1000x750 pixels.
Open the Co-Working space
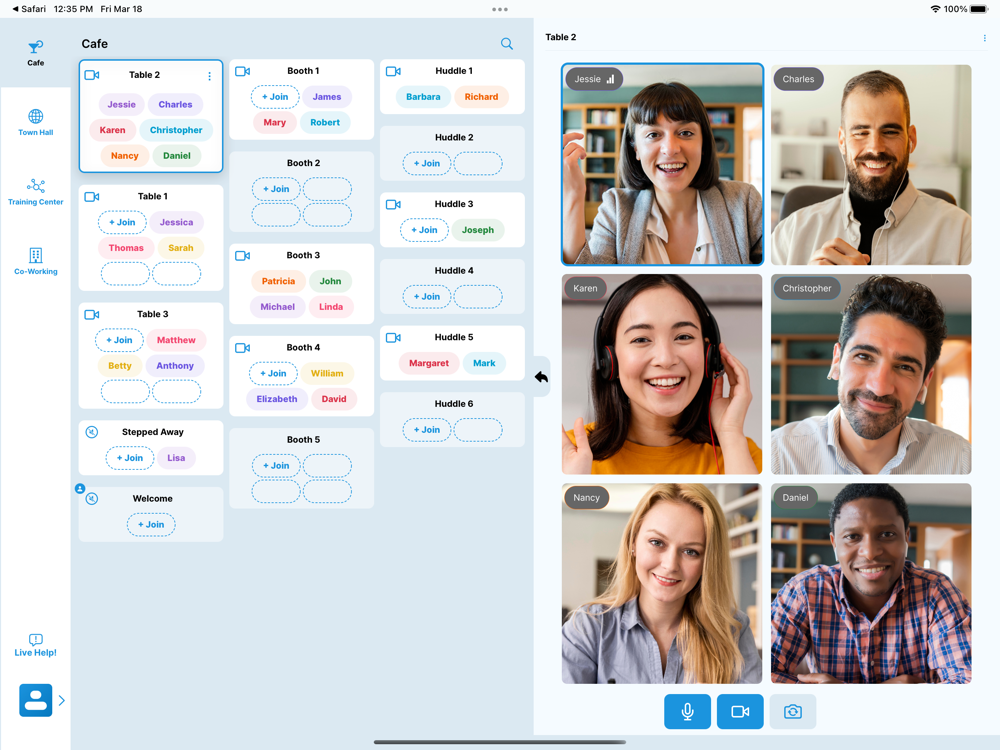click(x=36, y=261)
